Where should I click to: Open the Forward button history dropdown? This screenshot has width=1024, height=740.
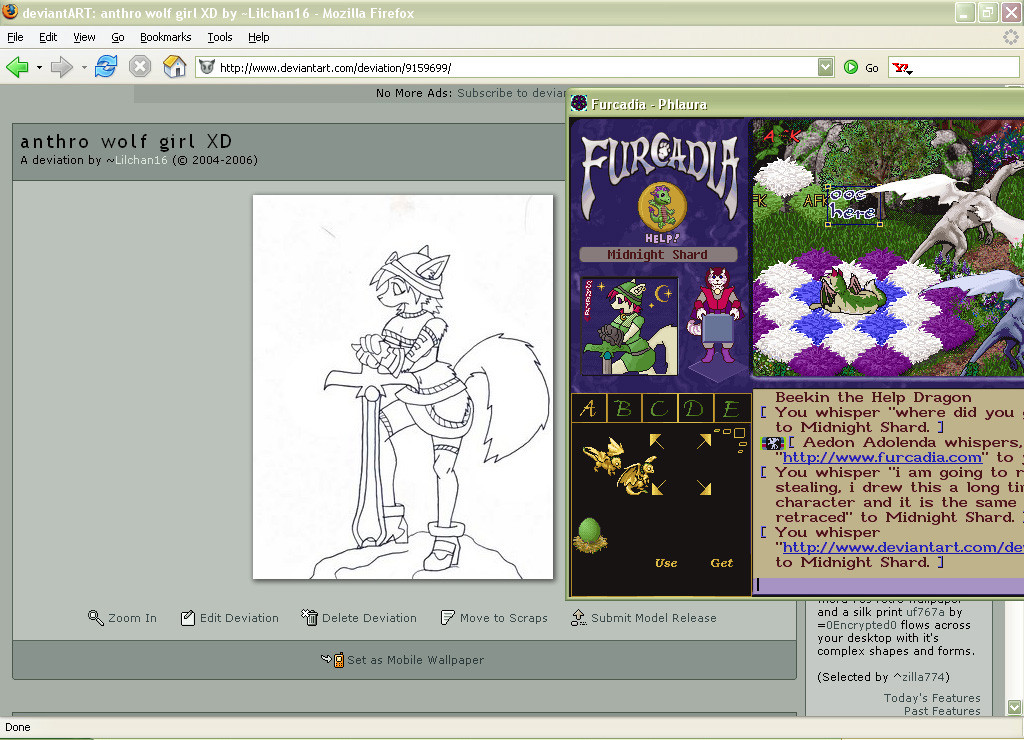(x=84, y=67)
